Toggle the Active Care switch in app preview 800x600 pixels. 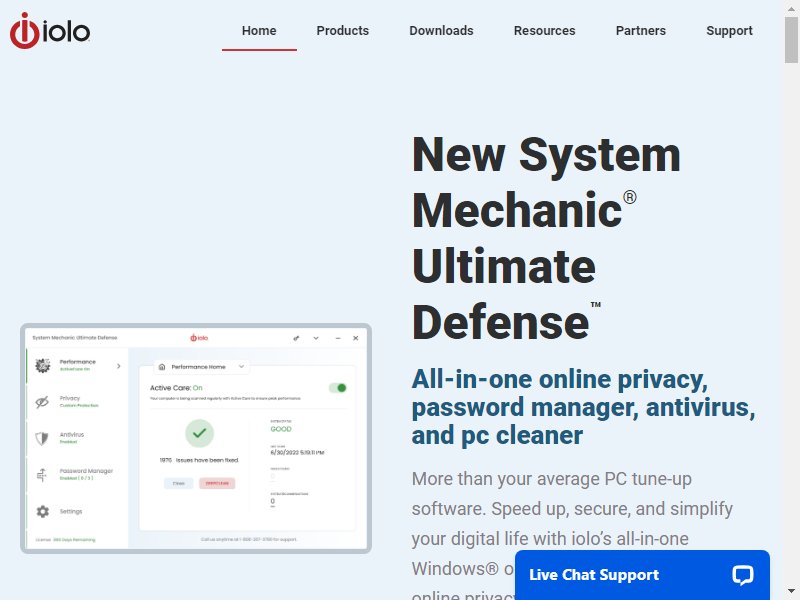coord(338,388)
